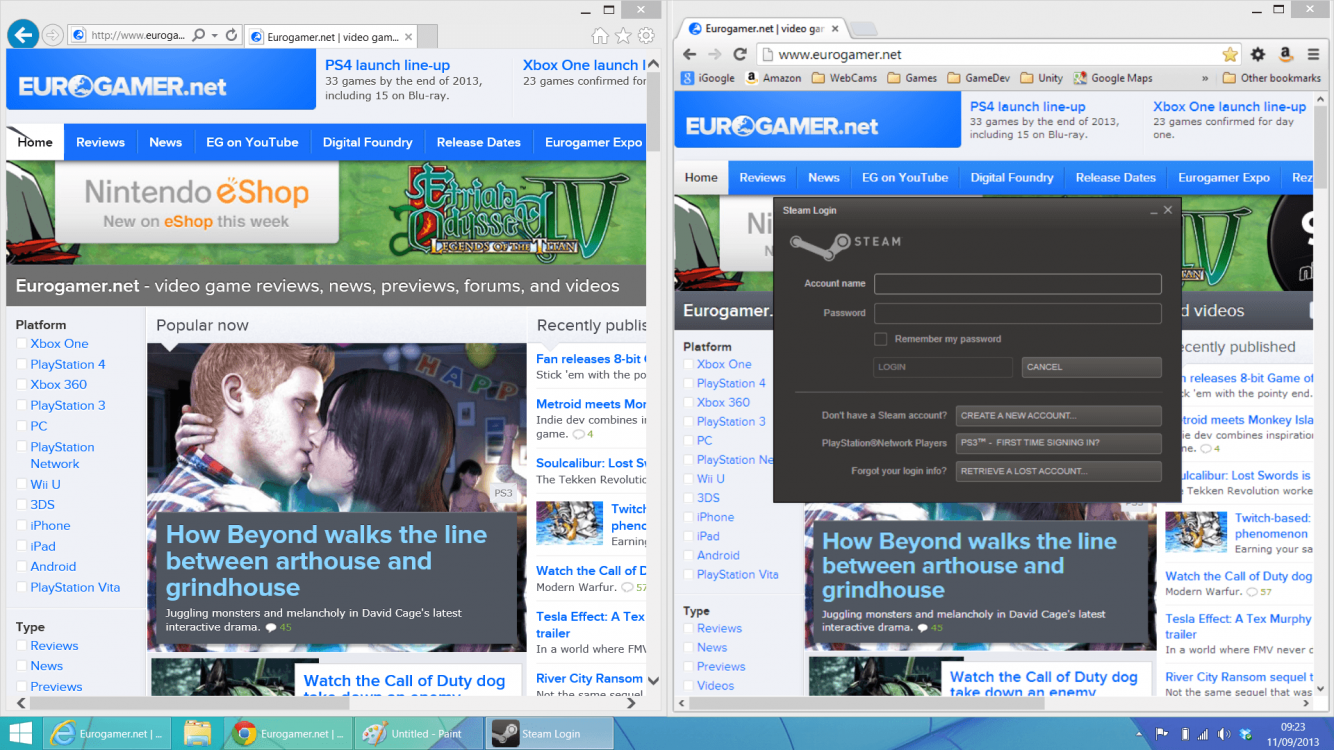This screenshot has height=750, width=1334.
Task: Click CREATE A NEW ACCOUNT button
Action: click(x=1059, y=415)
